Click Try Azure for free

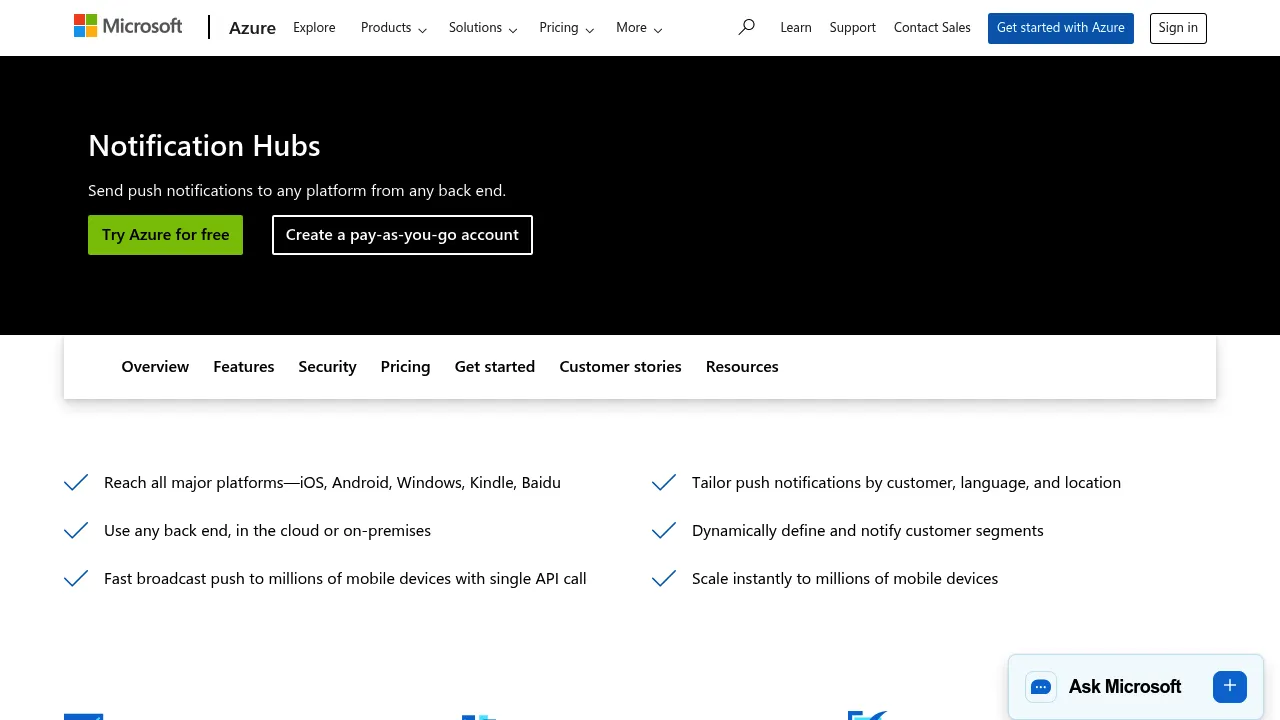(165, 235)
